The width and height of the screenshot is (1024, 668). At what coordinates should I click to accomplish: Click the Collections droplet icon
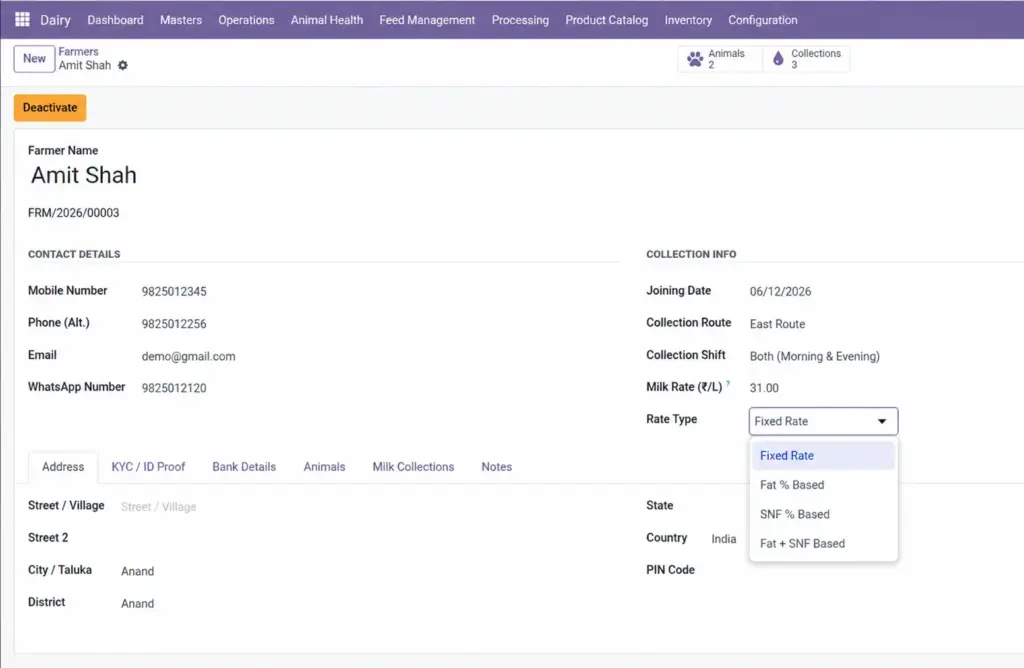tap(778, 59)
